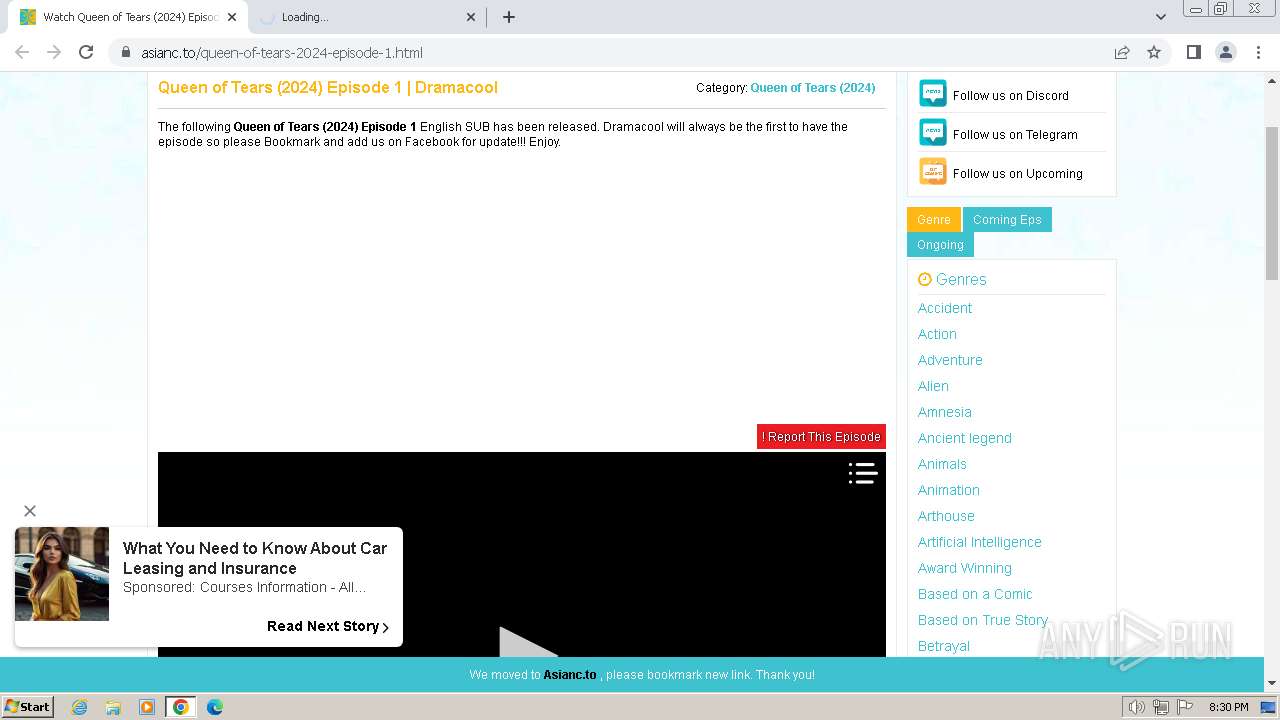
Task: Browse the Animals genre
Action: (x=942, y=464)
